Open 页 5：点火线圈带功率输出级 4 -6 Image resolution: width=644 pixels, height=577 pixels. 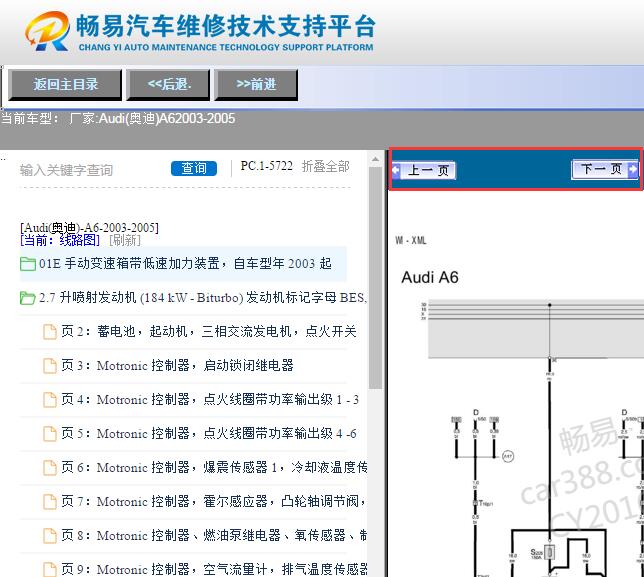(209, 434)
